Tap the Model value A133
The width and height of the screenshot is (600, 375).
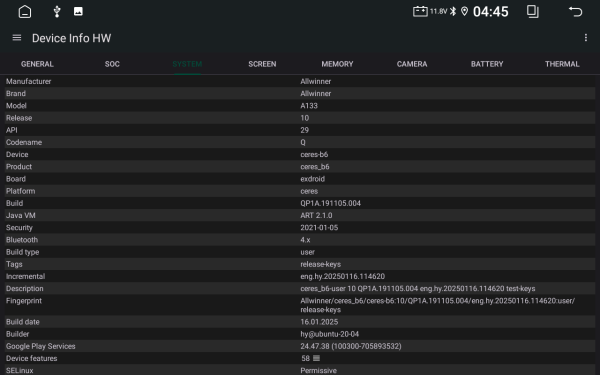[309, 106]
